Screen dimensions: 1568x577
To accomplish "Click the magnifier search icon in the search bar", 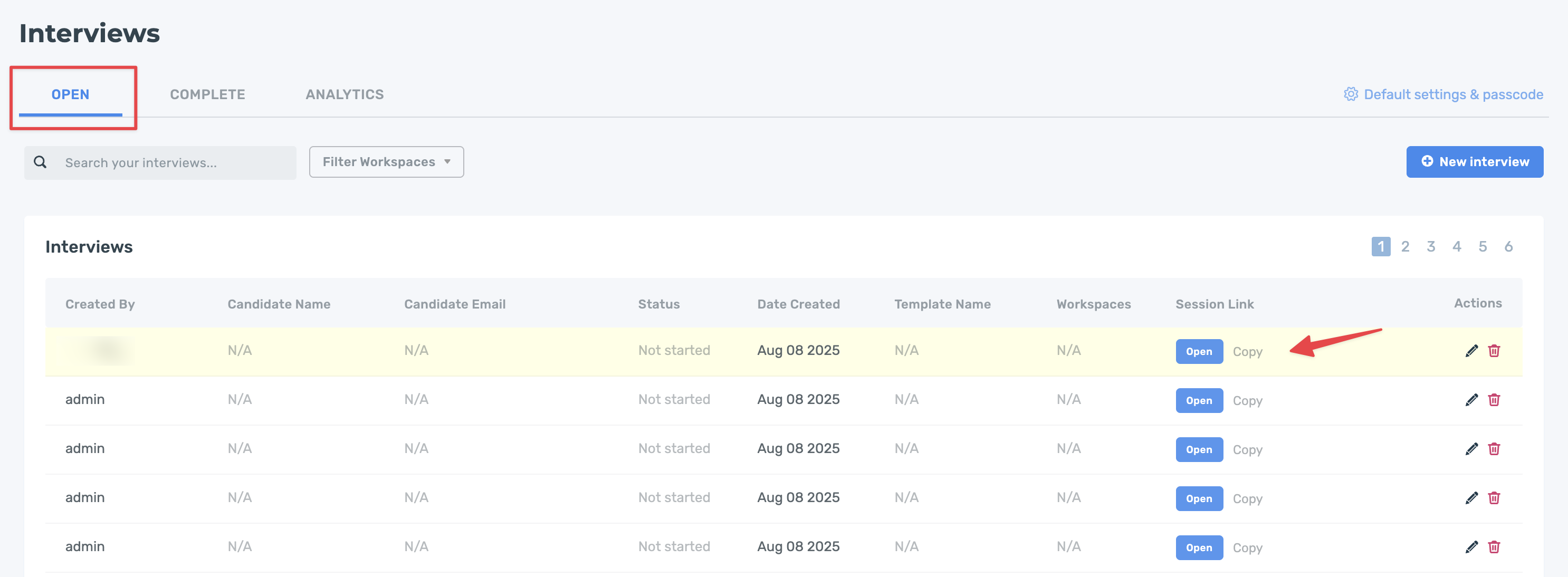I will pos(40,162).
